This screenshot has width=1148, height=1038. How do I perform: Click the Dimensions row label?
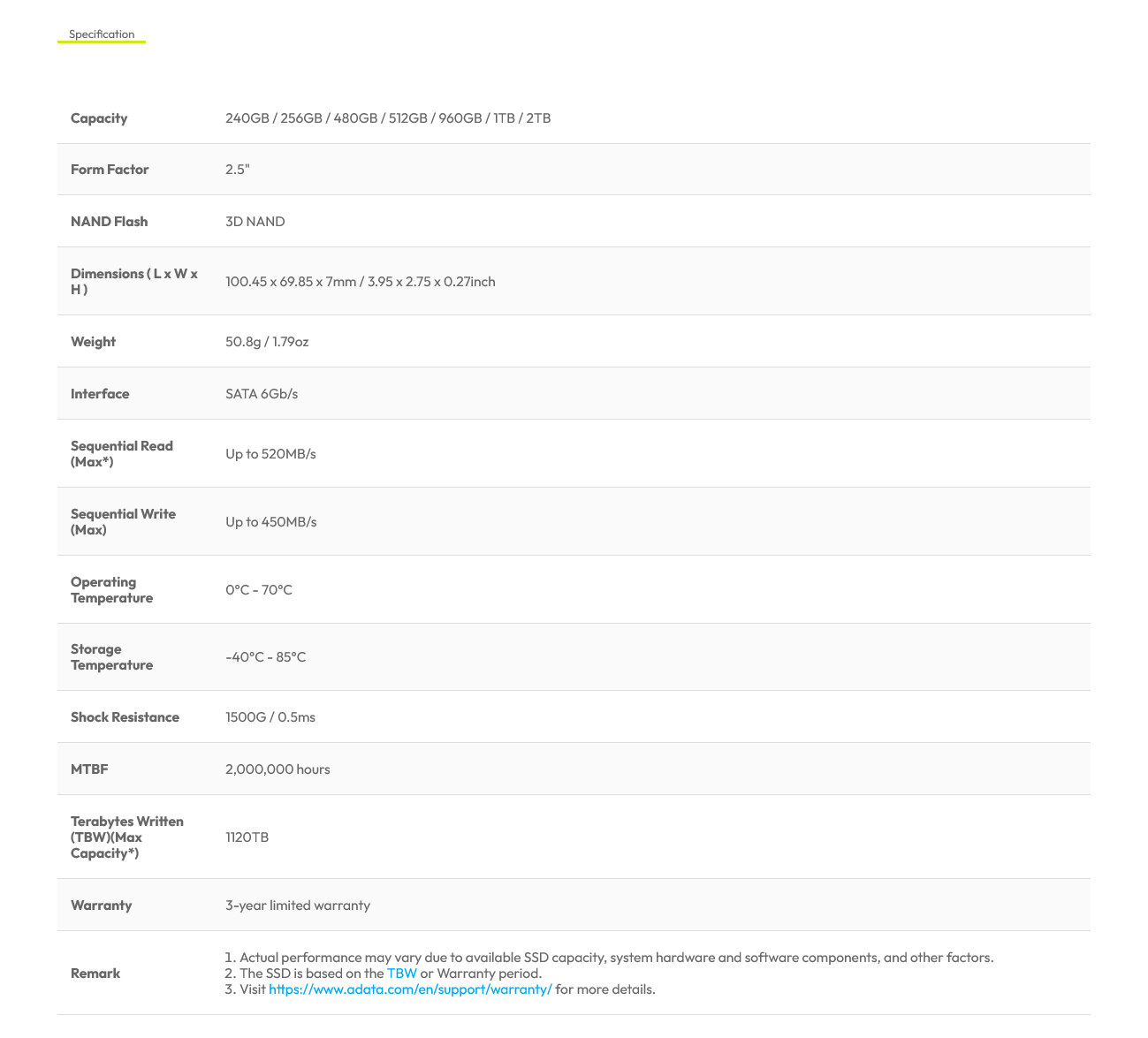134,282
